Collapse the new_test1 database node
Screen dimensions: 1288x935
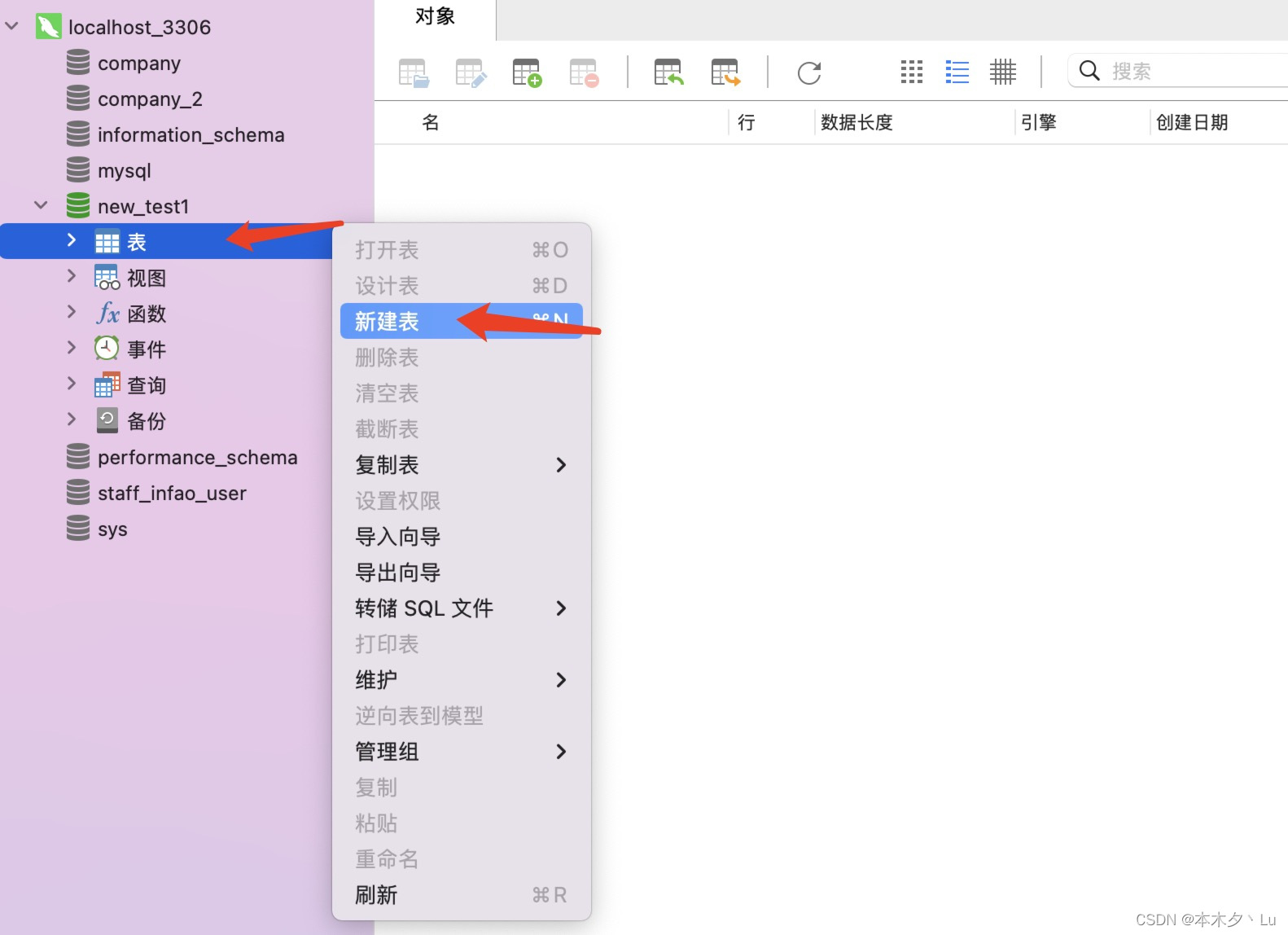[41, 205]
